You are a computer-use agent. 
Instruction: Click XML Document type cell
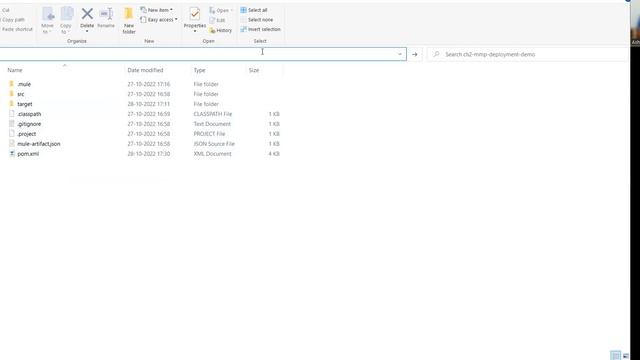pyautogui.click(x=212, y=154)
